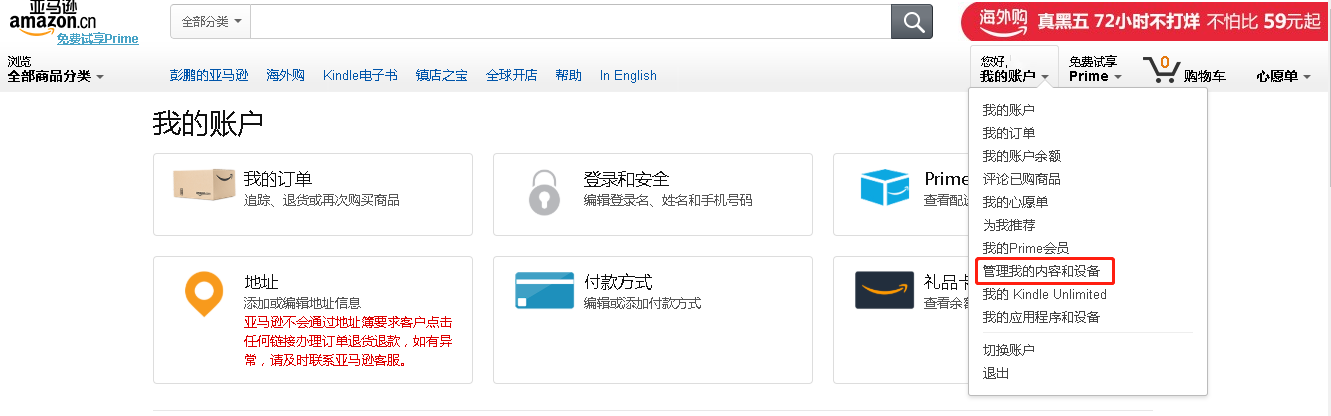Select 我的 Kindle Unlimited menu entry
1331x416 pixels.
[1044, 294]
